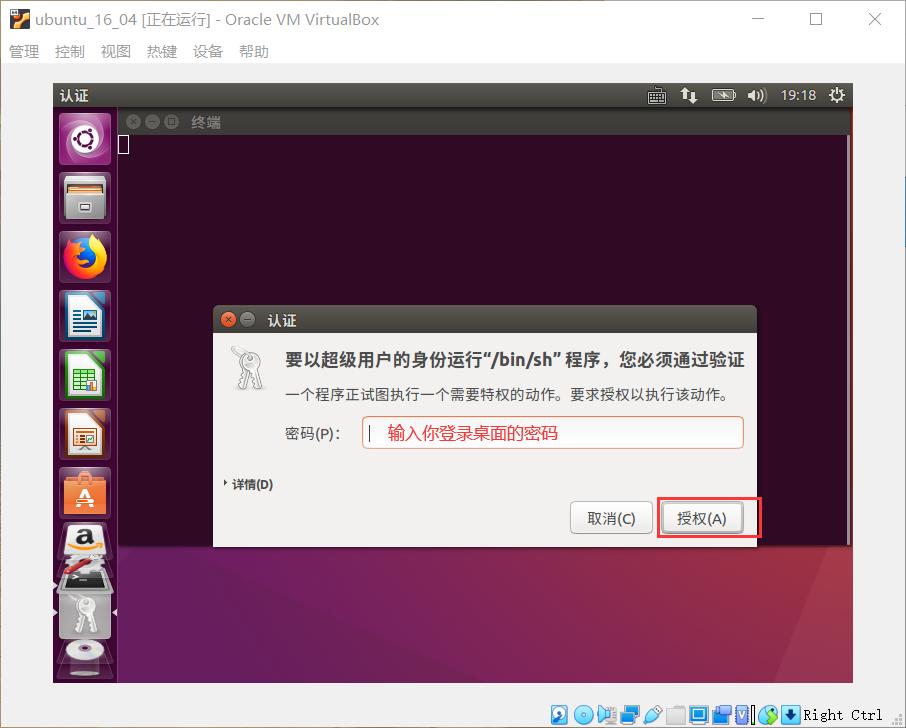Open the session power gear menu
The height and width of the screenshot is (728, 906).
(837, 95)
